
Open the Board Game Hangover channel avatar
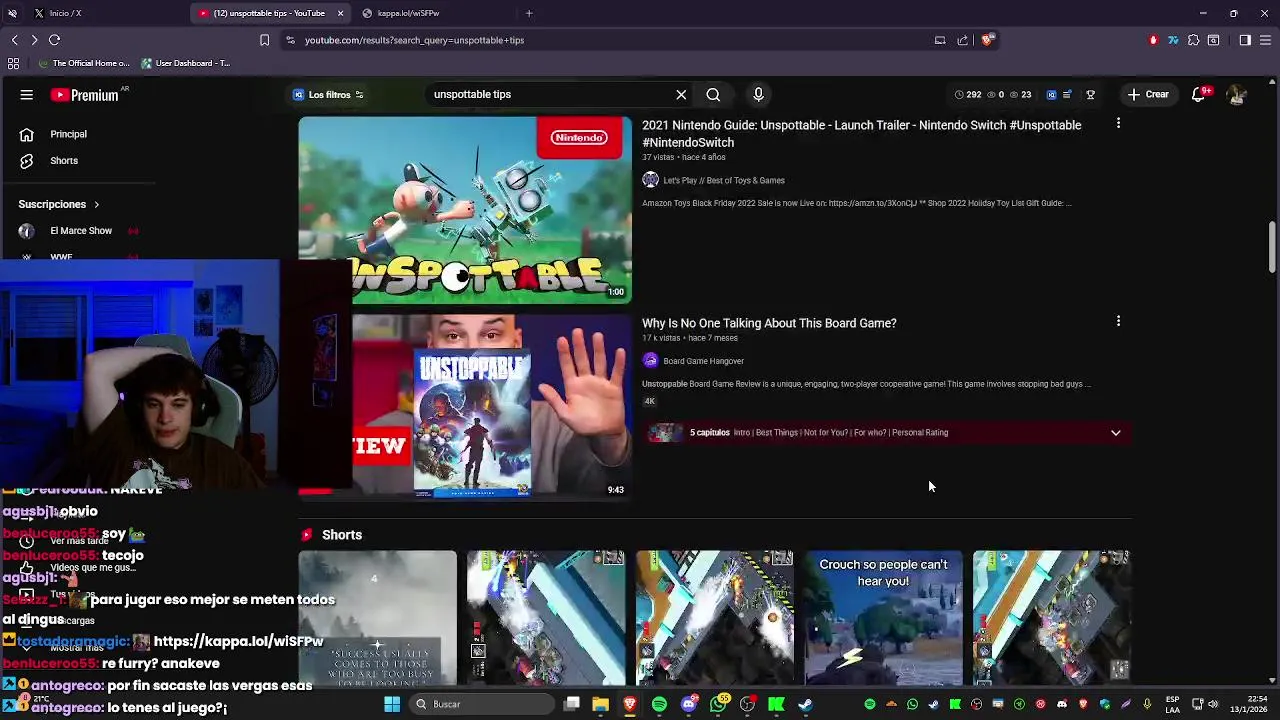[650, 361]
